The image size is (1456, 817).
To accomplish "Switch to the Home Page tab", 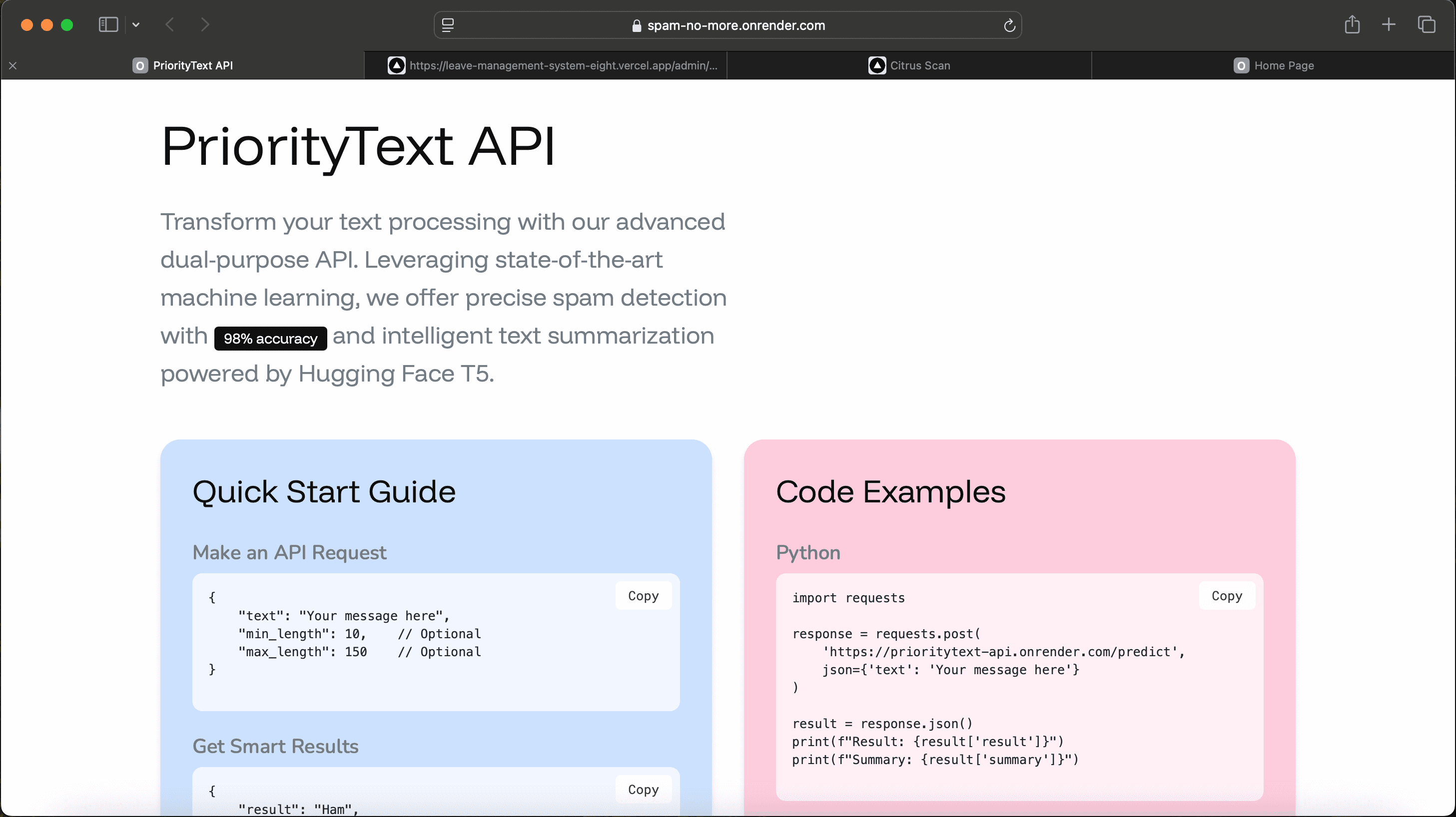I will (1273, 65).
